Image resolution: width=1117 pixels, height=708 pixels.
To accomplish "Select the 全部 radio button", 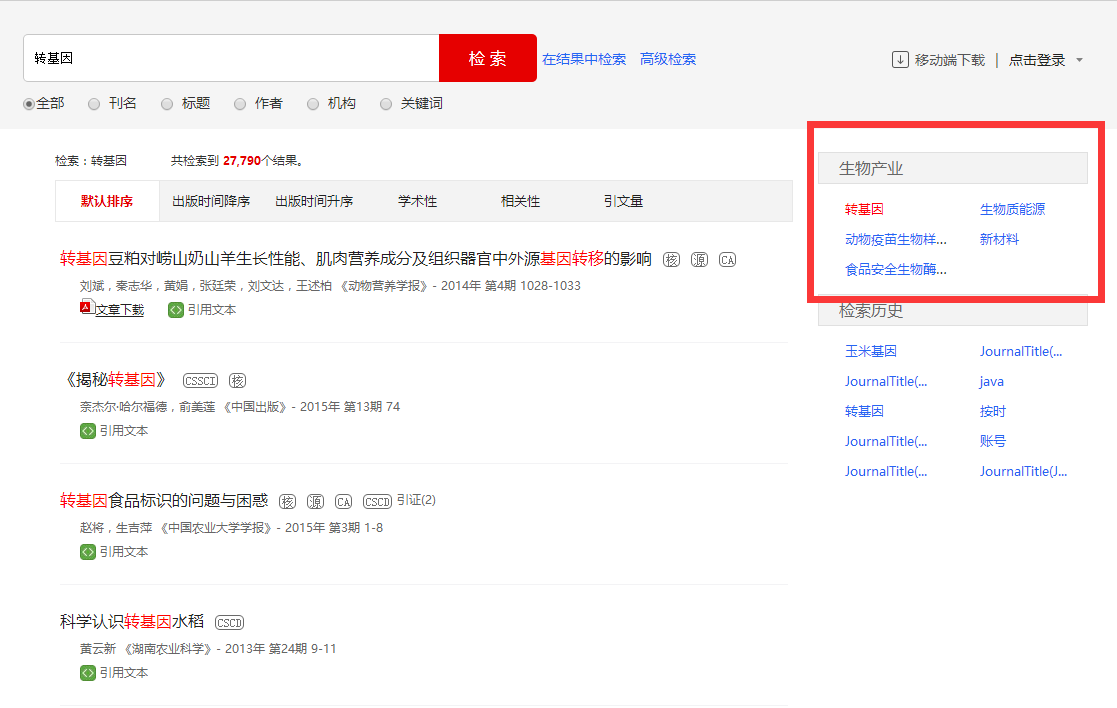I will (x=29, y=104).
